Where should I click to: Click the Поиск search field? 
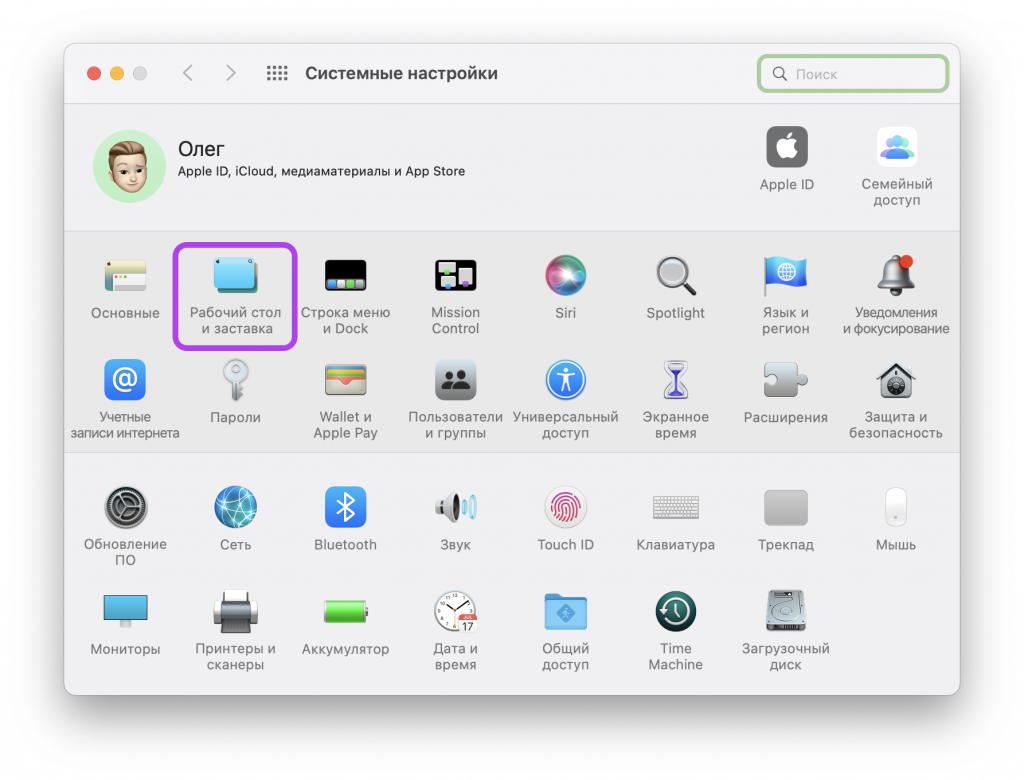tap(853, 73)
